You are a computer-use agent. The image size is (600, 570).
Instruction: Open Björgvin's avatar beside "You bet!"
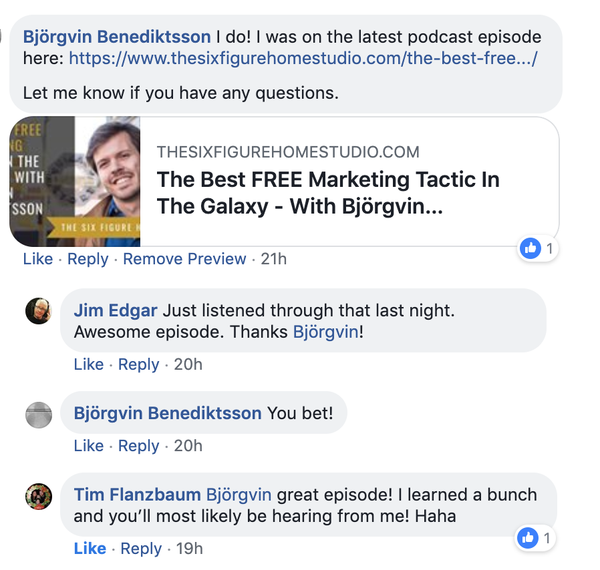click(38, 414)
